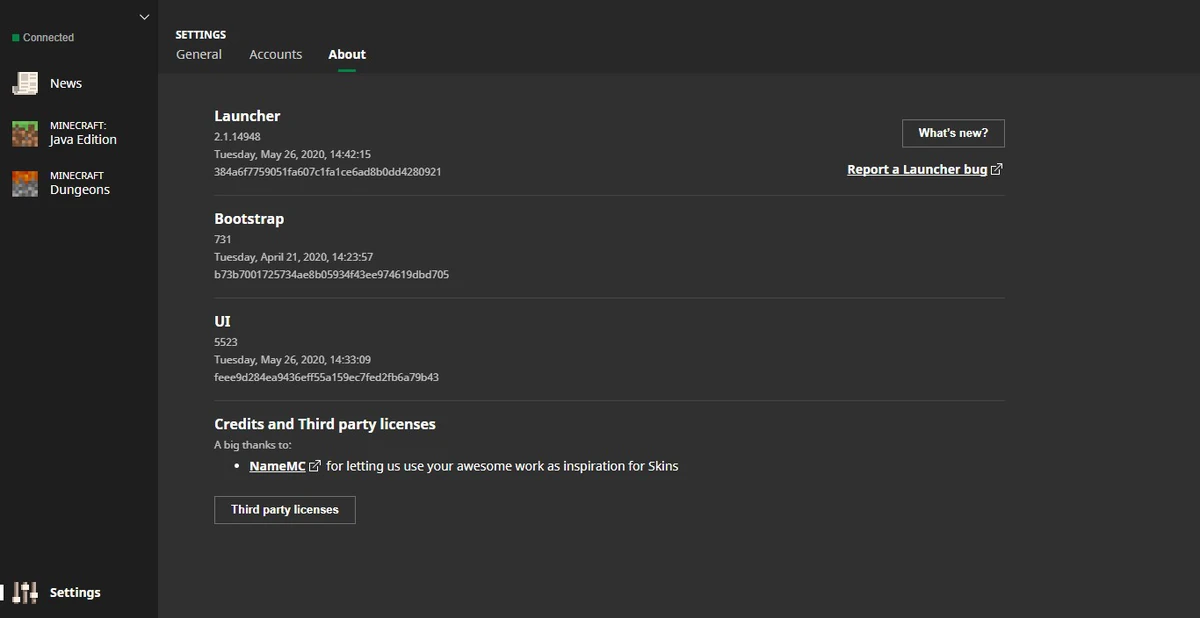Open the Report a Launcher bug link
The image size is (1200, 618).
pyautogui.click(x=916, y=169)
